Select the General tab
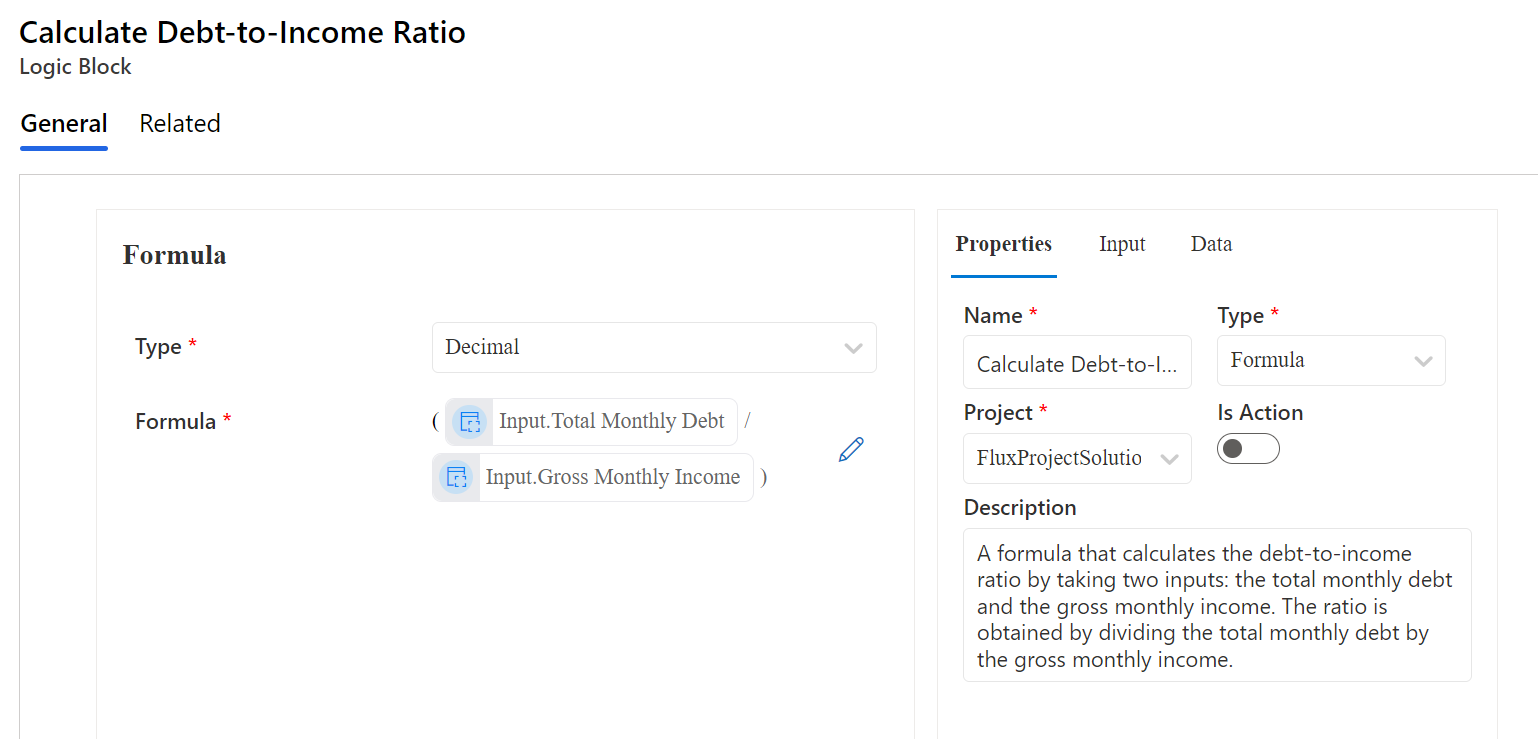Screen dimensions: 1538x739 click(x=64, y=124)
